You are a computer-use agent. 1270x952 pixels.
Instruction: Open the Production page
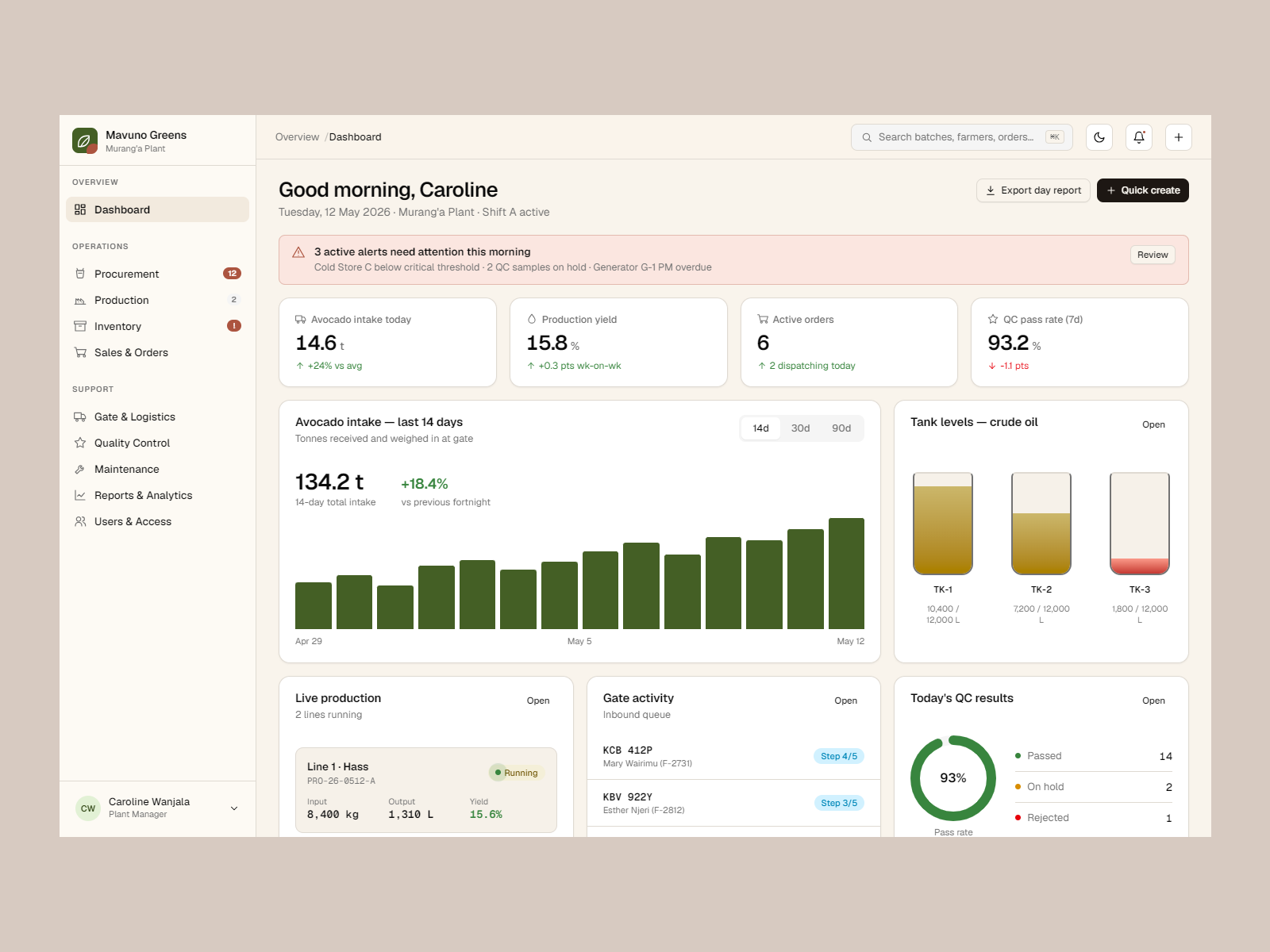[157, 300]
